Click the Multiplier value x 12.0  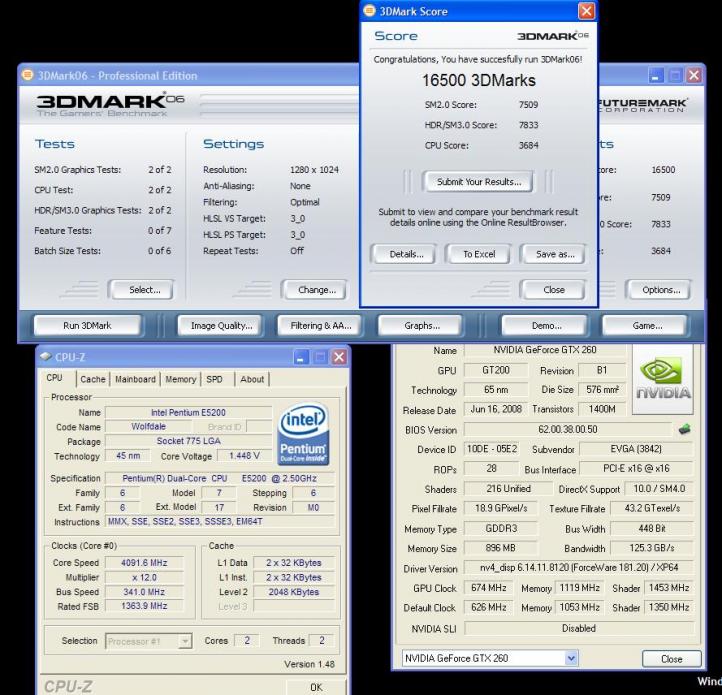click(x=144, y=577)
